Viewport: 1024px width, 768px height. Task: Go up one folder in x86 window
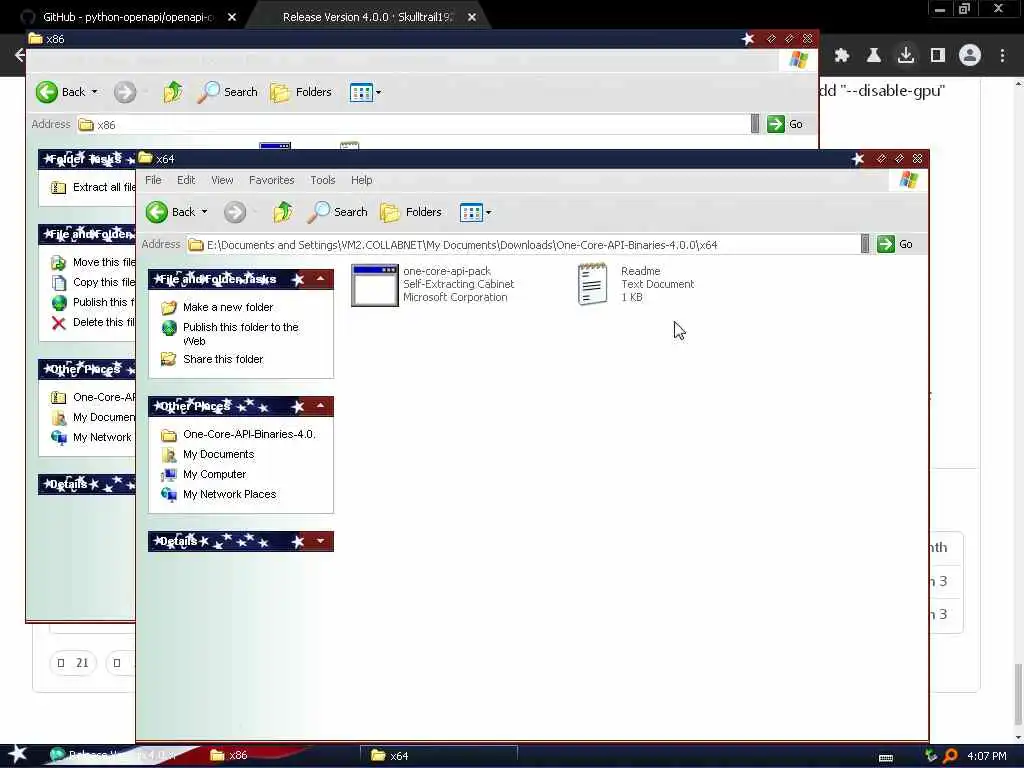(173, 92)
